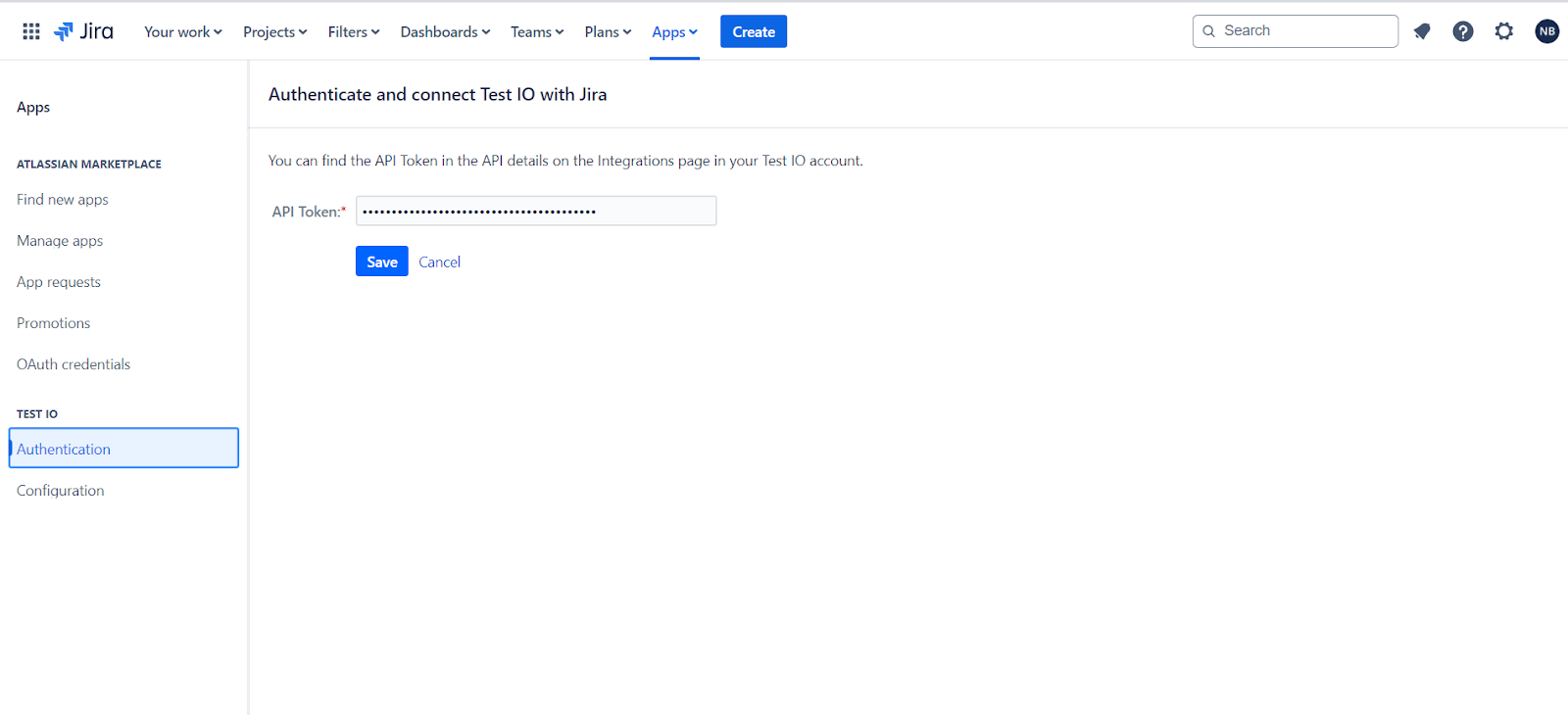This screenshot has height=715, width=1568.
Task: Expand the Projects dropdown
Action: (275, 31)
